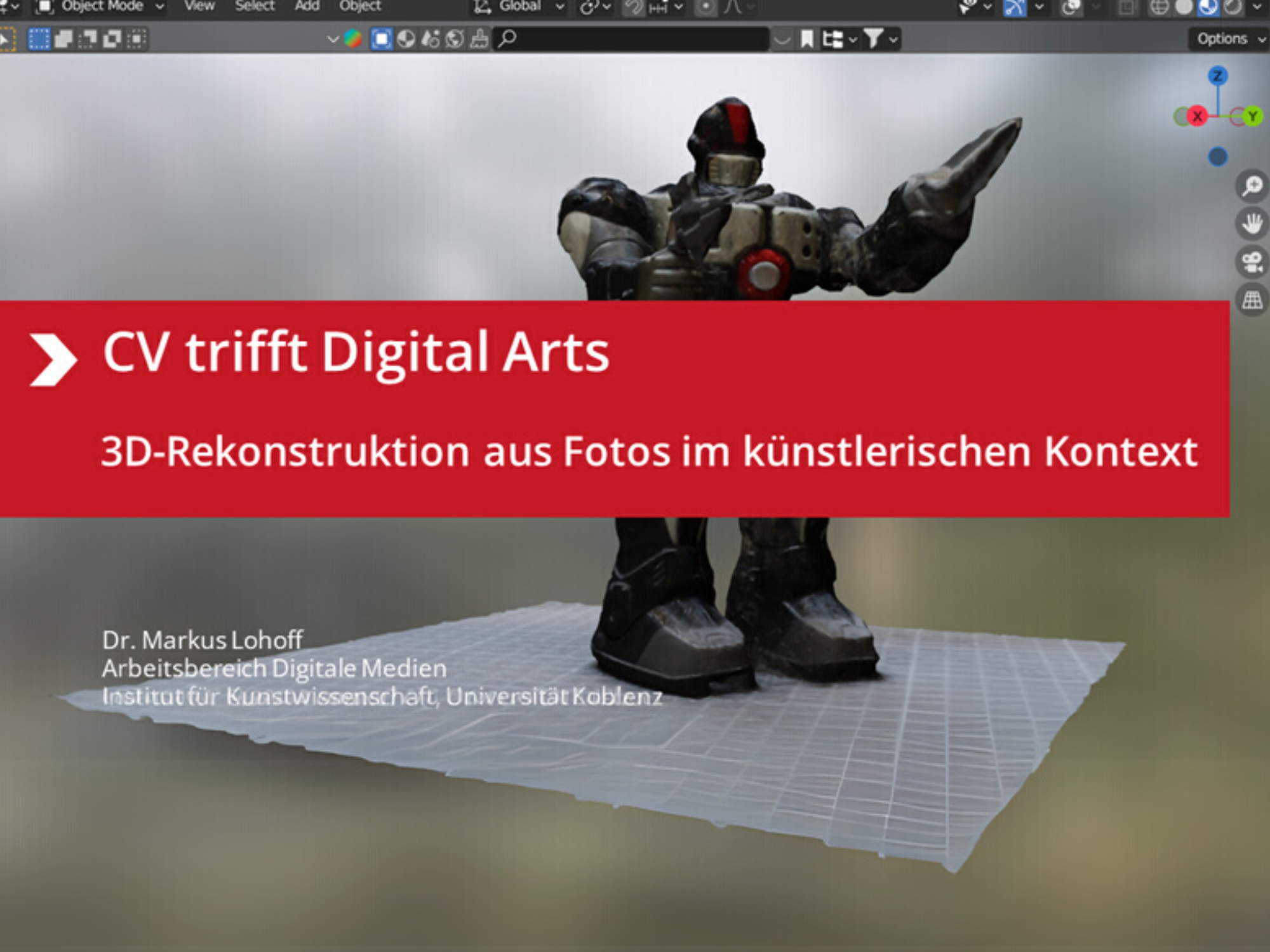Click the proportional editing falloff curve icon
The image size is (1270, 952).
coord(733,7)
